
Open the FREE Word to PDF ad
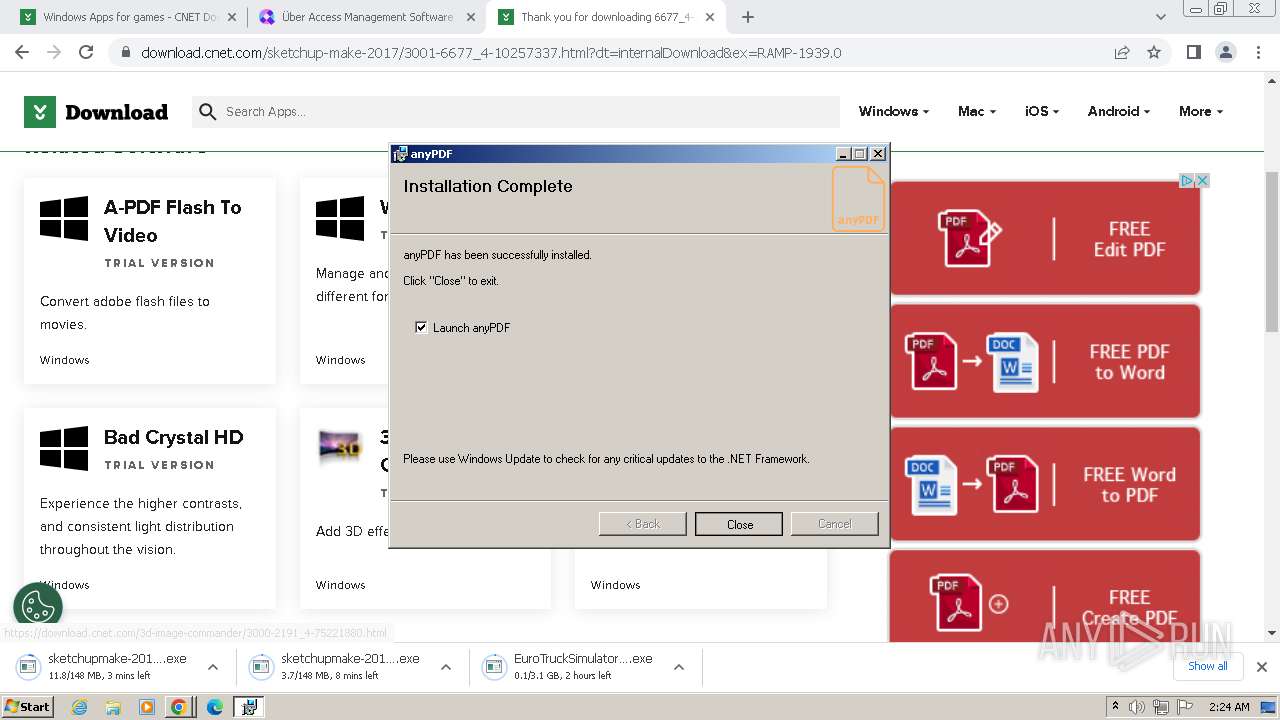1045,484
